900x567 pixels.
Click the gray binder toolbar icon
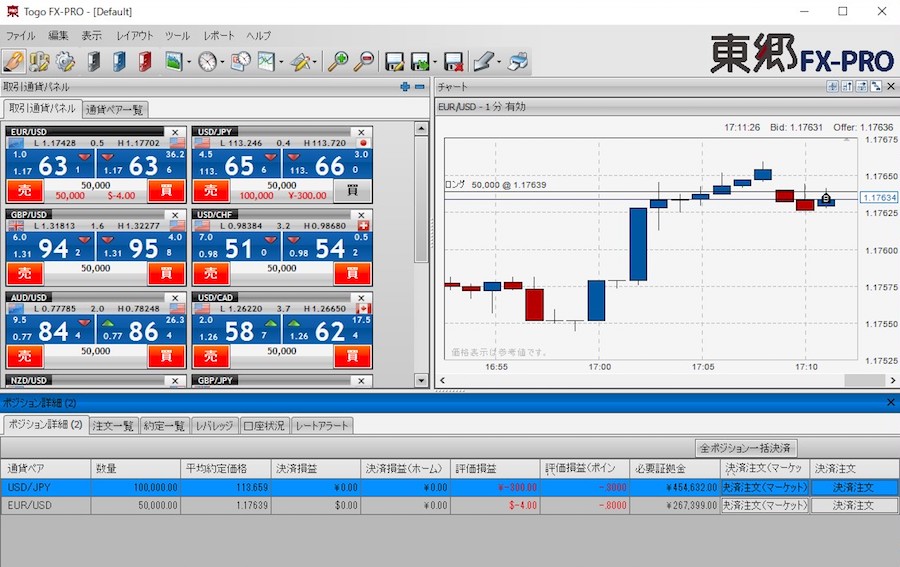(x=94, y=61)
